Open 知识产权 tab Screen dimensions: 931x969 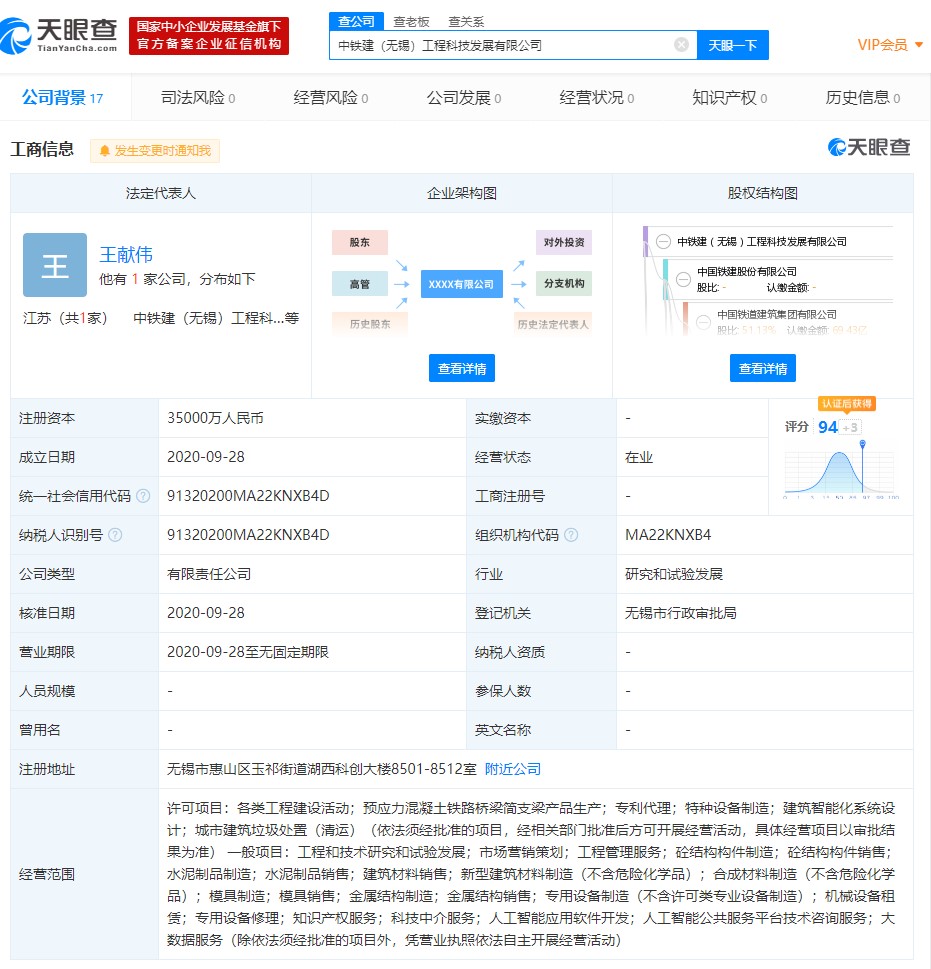coord(730,98)
